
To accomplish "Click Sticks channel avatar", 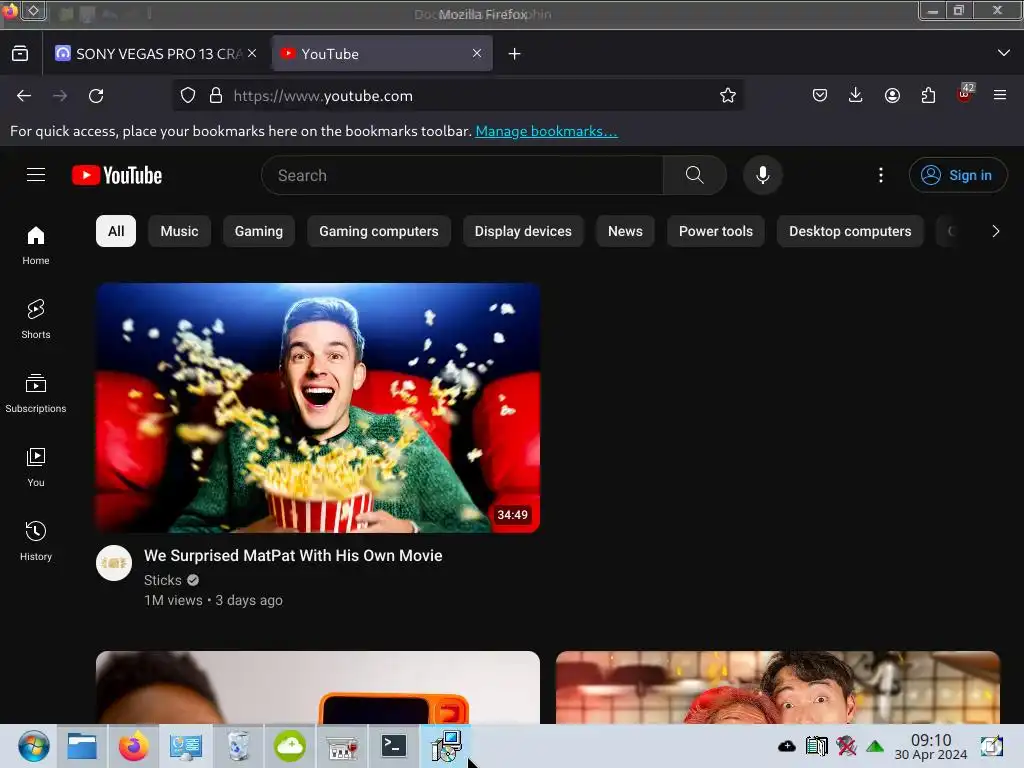I will pyautogui.click(x=114, y=563).
